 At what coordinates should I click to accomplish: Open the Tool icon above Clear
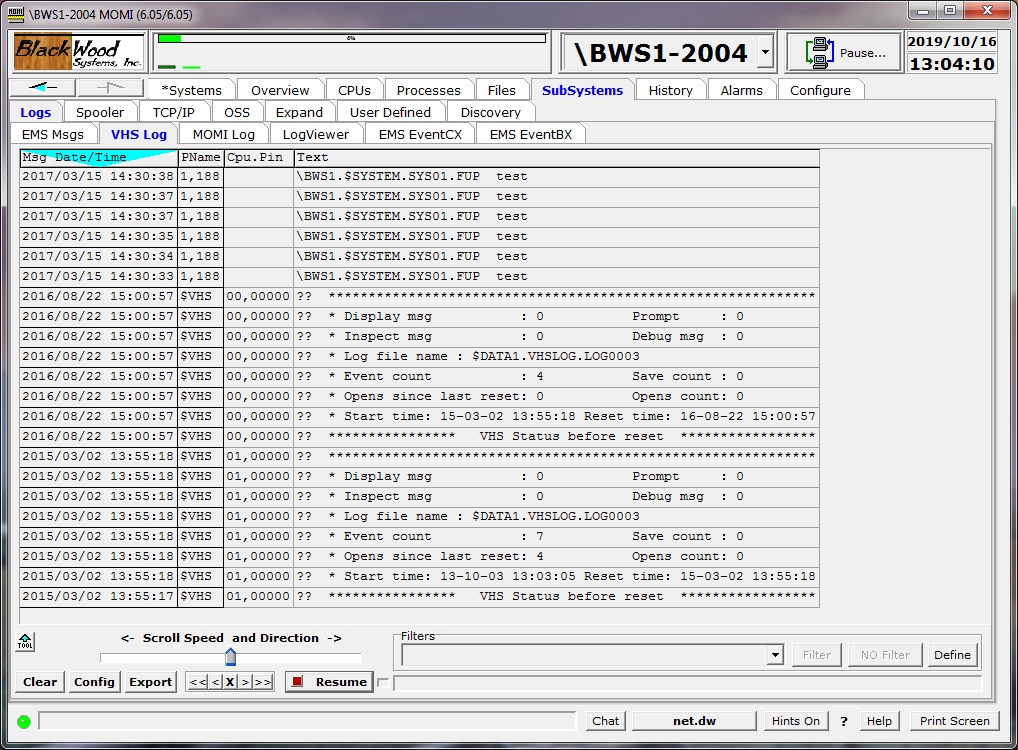click(x=25, y=642)
